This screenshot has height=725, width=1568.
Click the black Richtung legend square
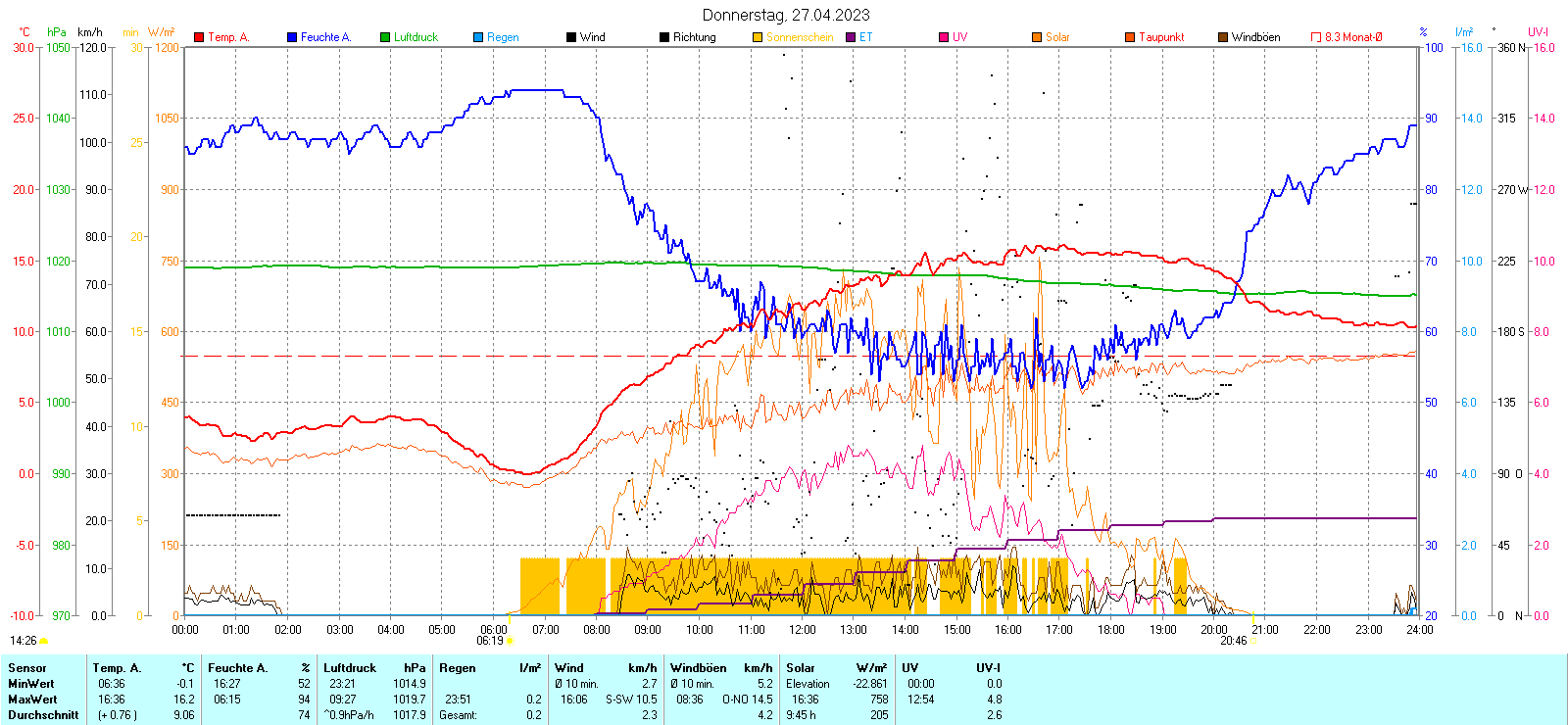[664, 37]
